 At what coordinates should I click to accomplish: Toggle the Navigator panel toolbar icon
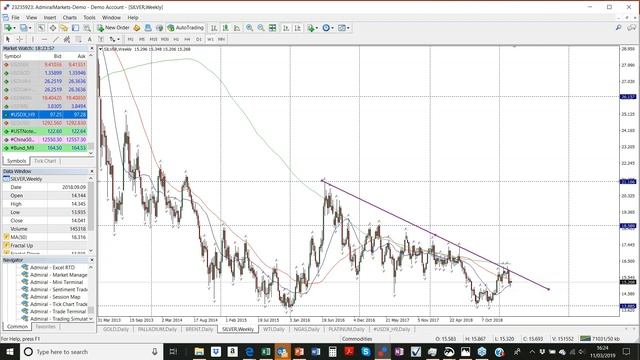(64, 28)
